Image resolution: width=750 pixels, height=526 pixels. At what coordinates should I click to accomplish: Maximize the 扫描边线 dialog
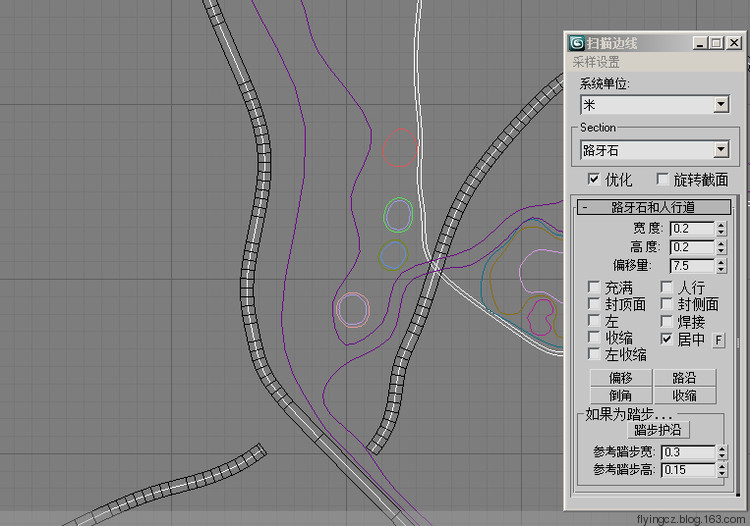tap(716, 44)
